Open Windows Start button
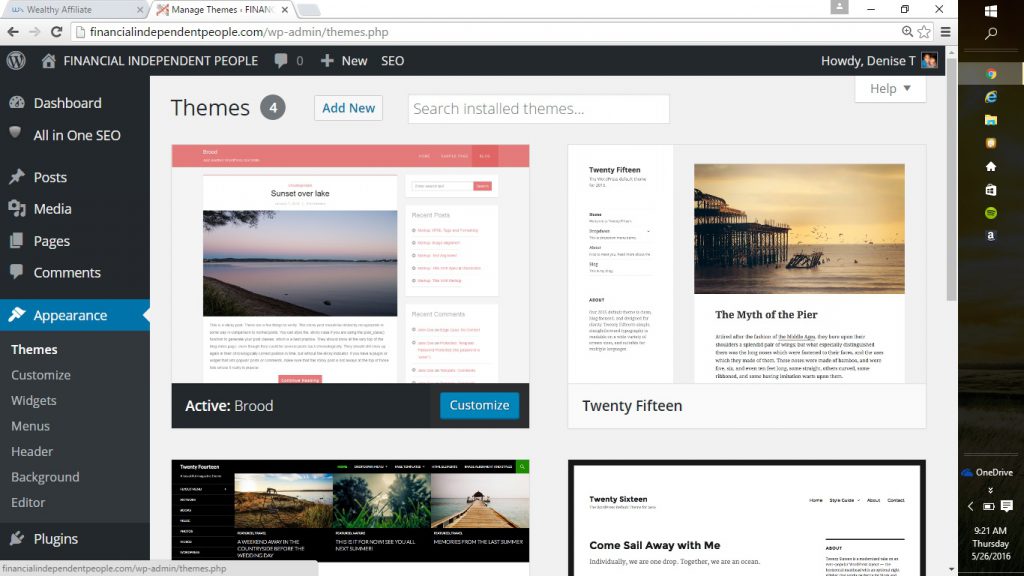Viewport: 1024px width, 576px height. (991, 11)
